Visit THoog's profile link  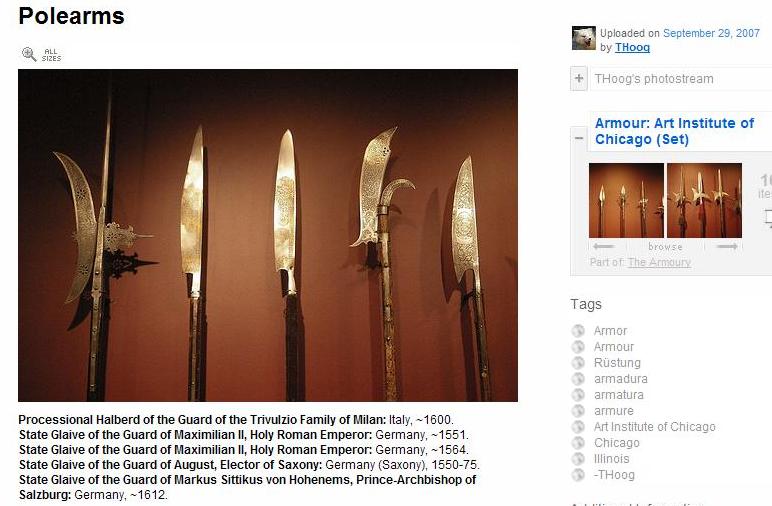point(632,47)
